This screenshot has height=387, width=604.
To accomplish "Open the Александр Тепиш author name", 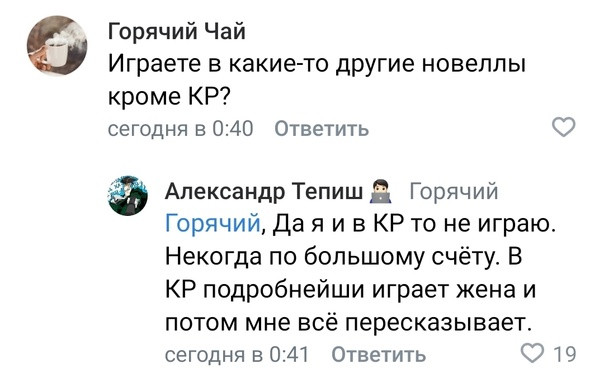I will coord(264,191).
